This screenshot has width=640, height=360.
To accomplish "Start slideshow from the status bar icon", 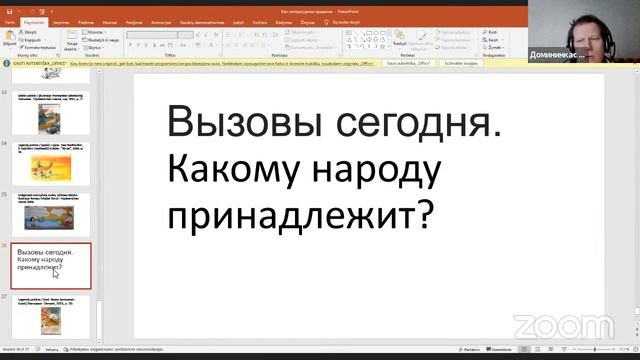I will [564, 349].
